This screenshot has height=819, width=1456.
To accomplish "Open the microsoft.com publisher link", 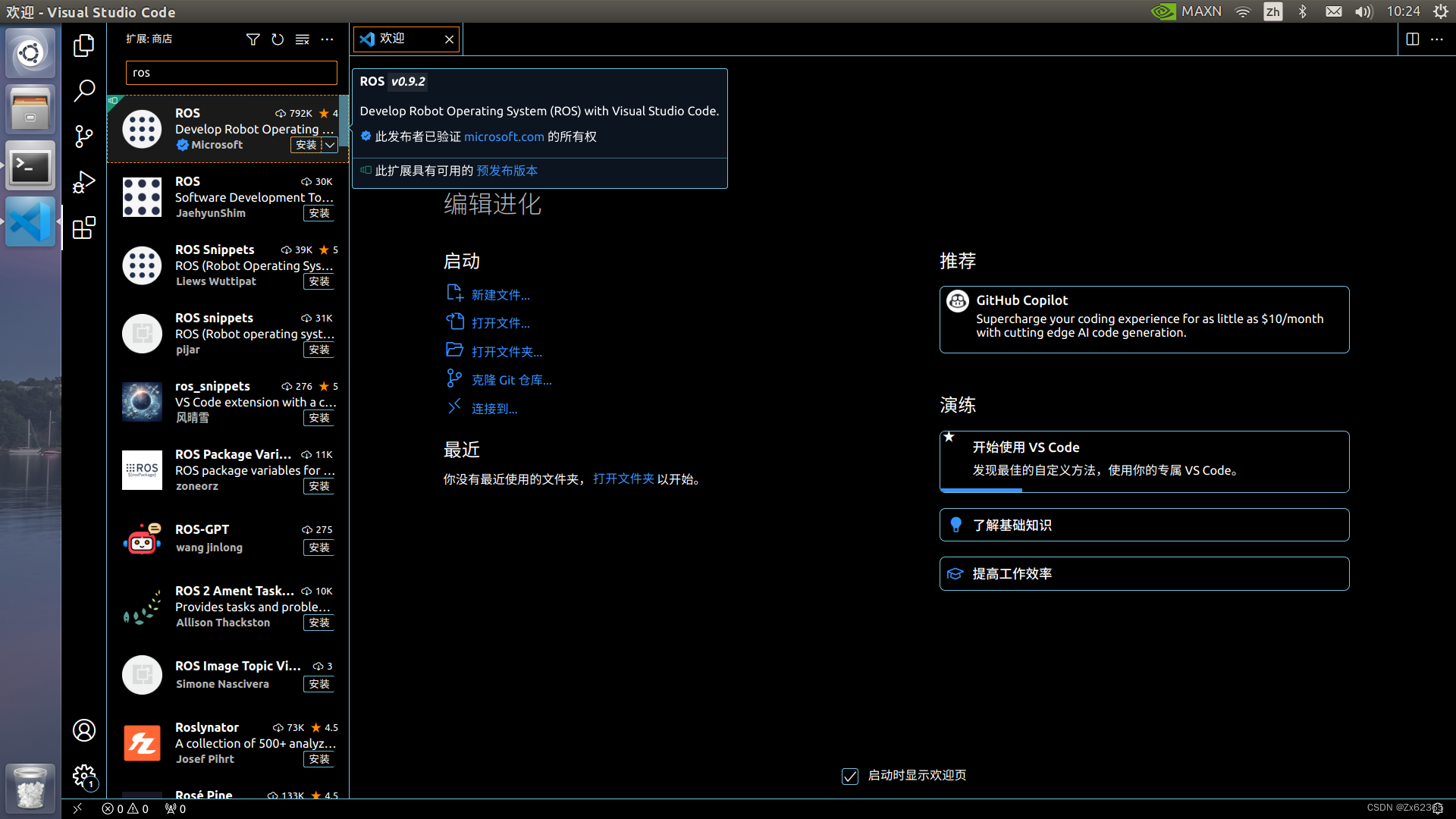I will tap(504, 136).
